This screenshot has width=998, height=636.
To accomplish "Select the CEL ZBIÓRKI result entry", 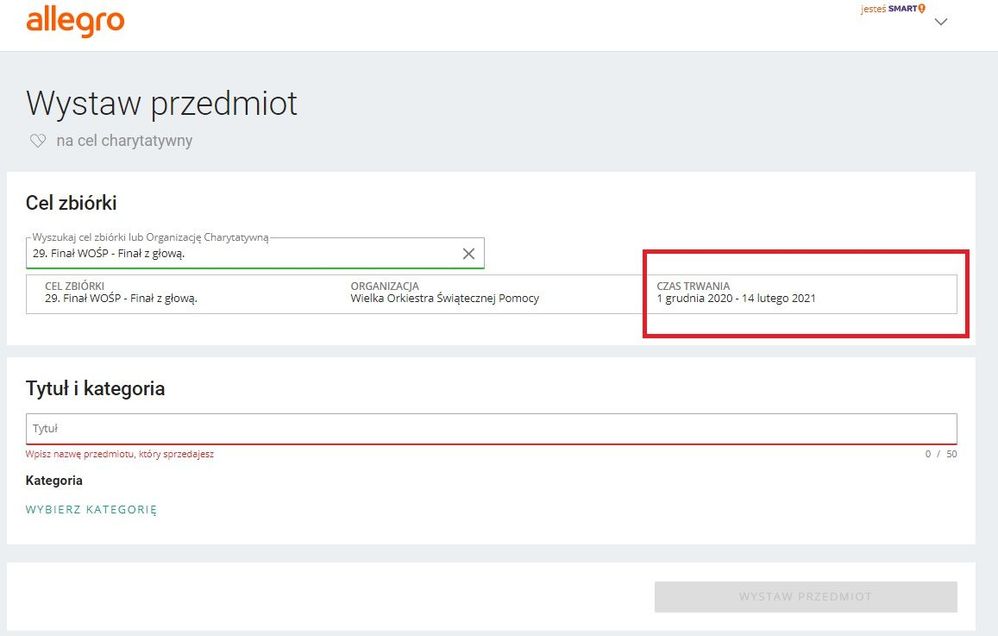I will 121,292.
